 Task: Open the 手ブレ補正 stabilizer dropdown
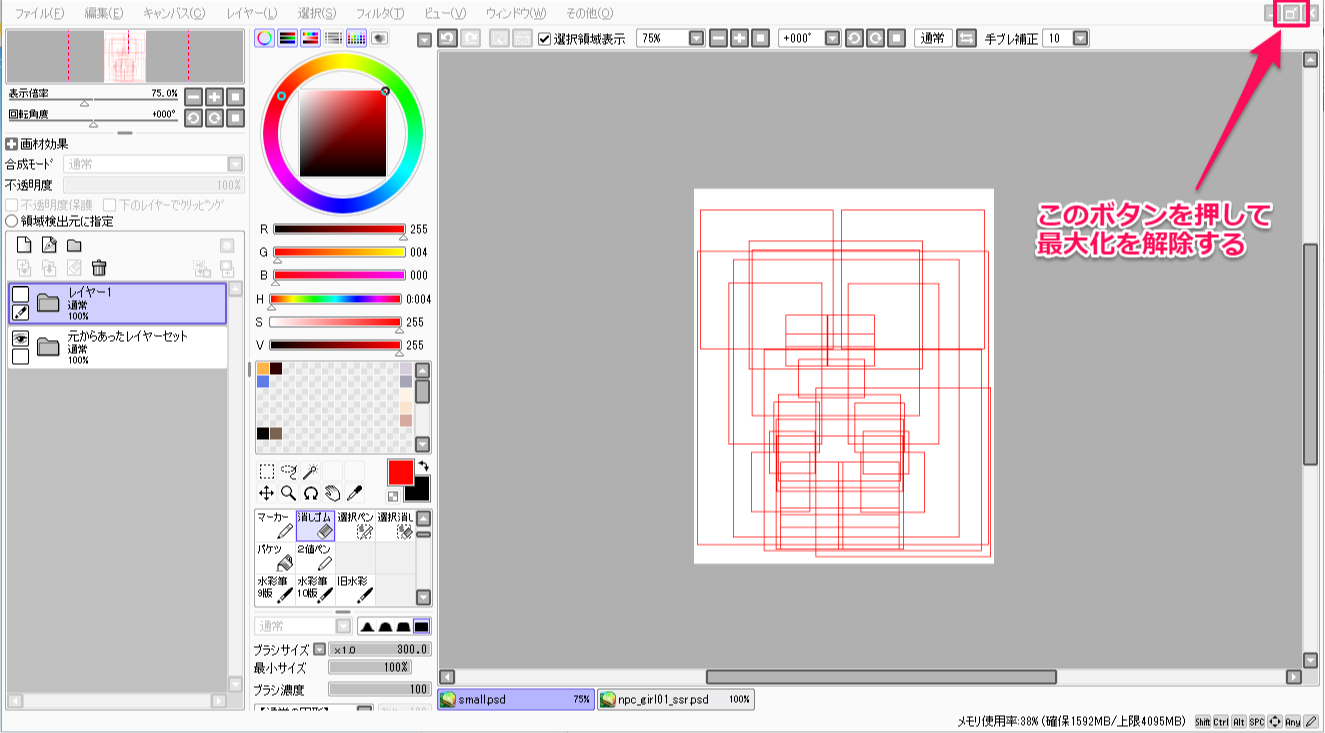(x=1081, y=38)
